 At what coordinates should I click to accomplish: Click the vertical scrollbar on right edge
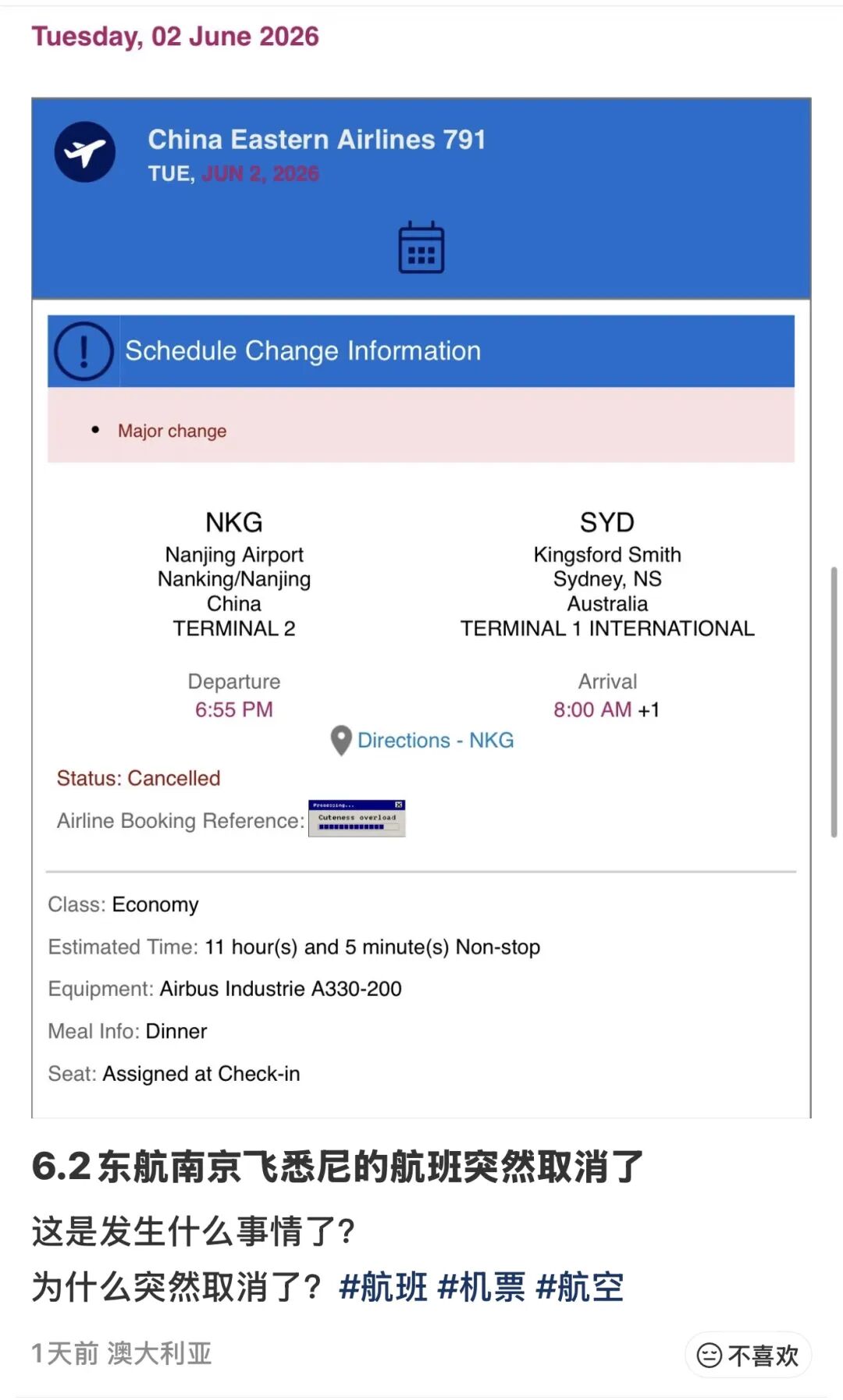(834, 702)
